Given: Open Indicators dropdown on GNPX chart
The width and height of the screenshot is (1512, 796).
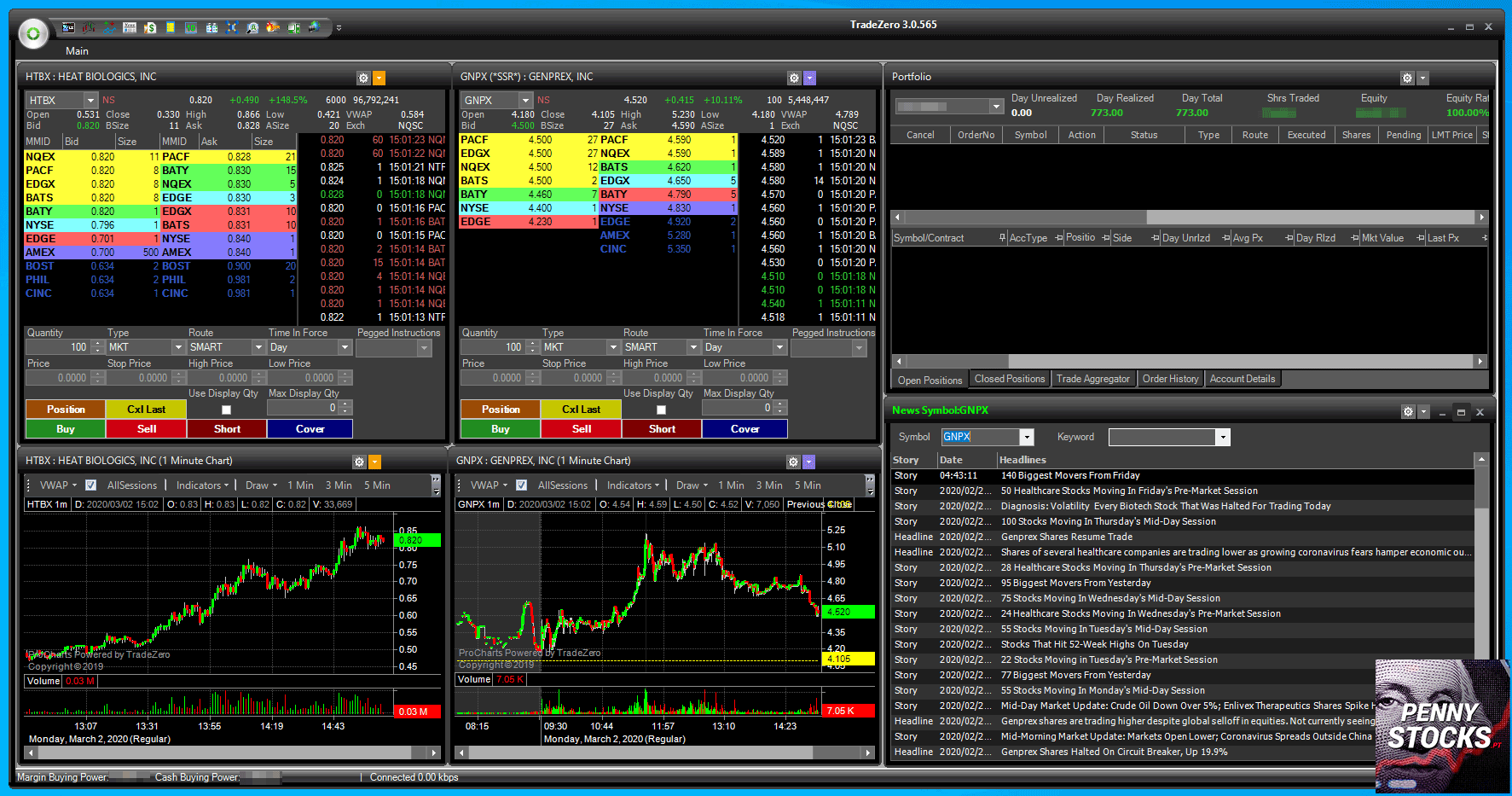Looking at the screenshot, I should coord(633,485).
